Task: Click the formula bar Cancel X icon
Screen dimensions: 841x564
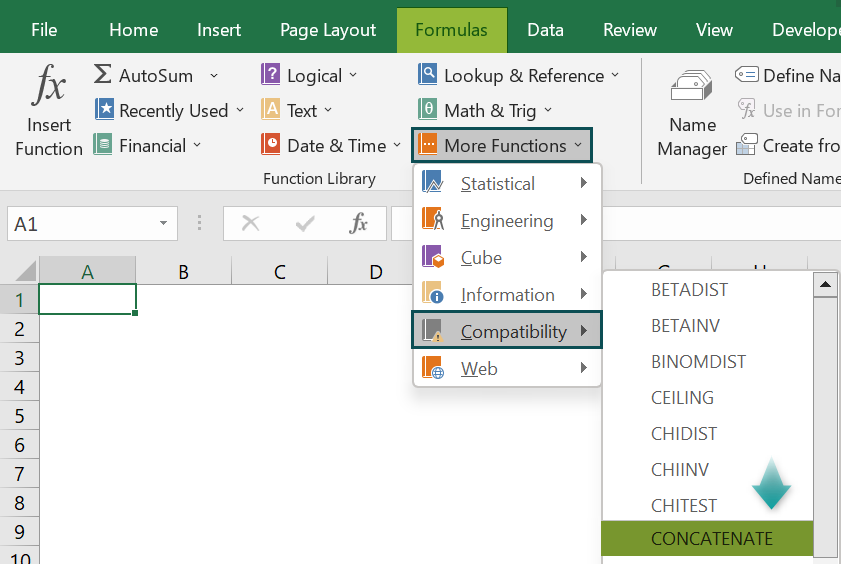Action: click(x=250, y=223)
